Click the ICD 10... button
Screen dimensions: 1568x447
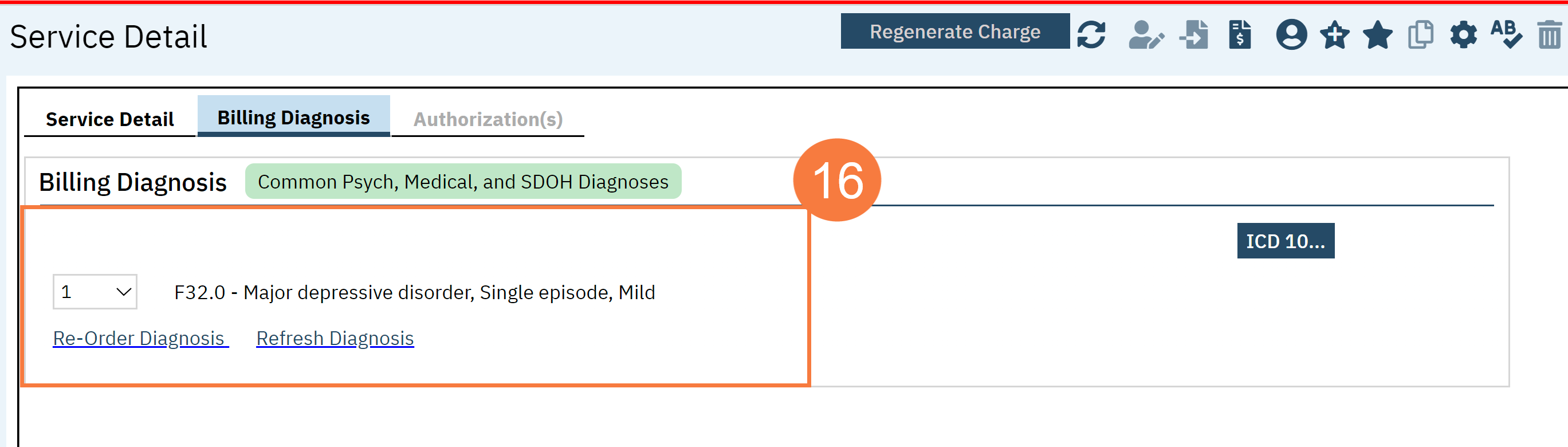[1285, 241]
